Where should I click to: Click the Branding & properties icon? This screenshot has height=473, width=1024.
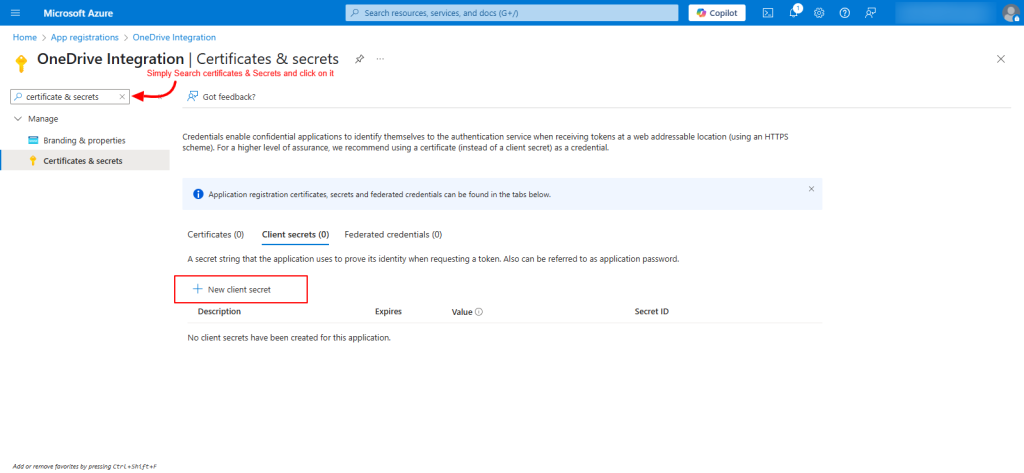tap(33, 140)
